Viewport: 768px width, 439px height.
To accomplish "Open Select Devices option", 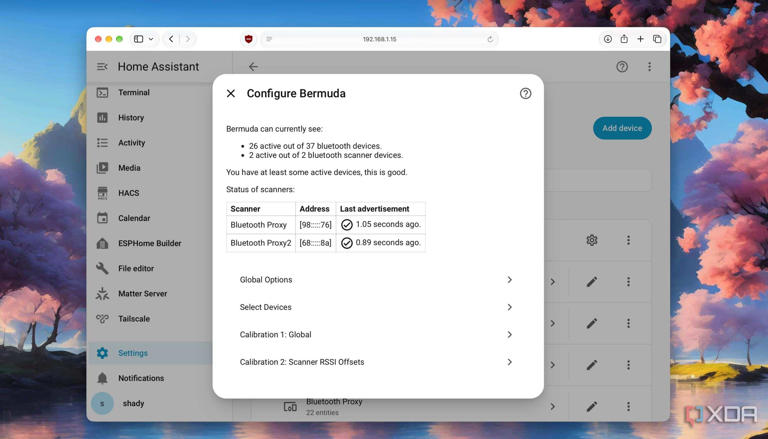I will [x=378, y=307].
